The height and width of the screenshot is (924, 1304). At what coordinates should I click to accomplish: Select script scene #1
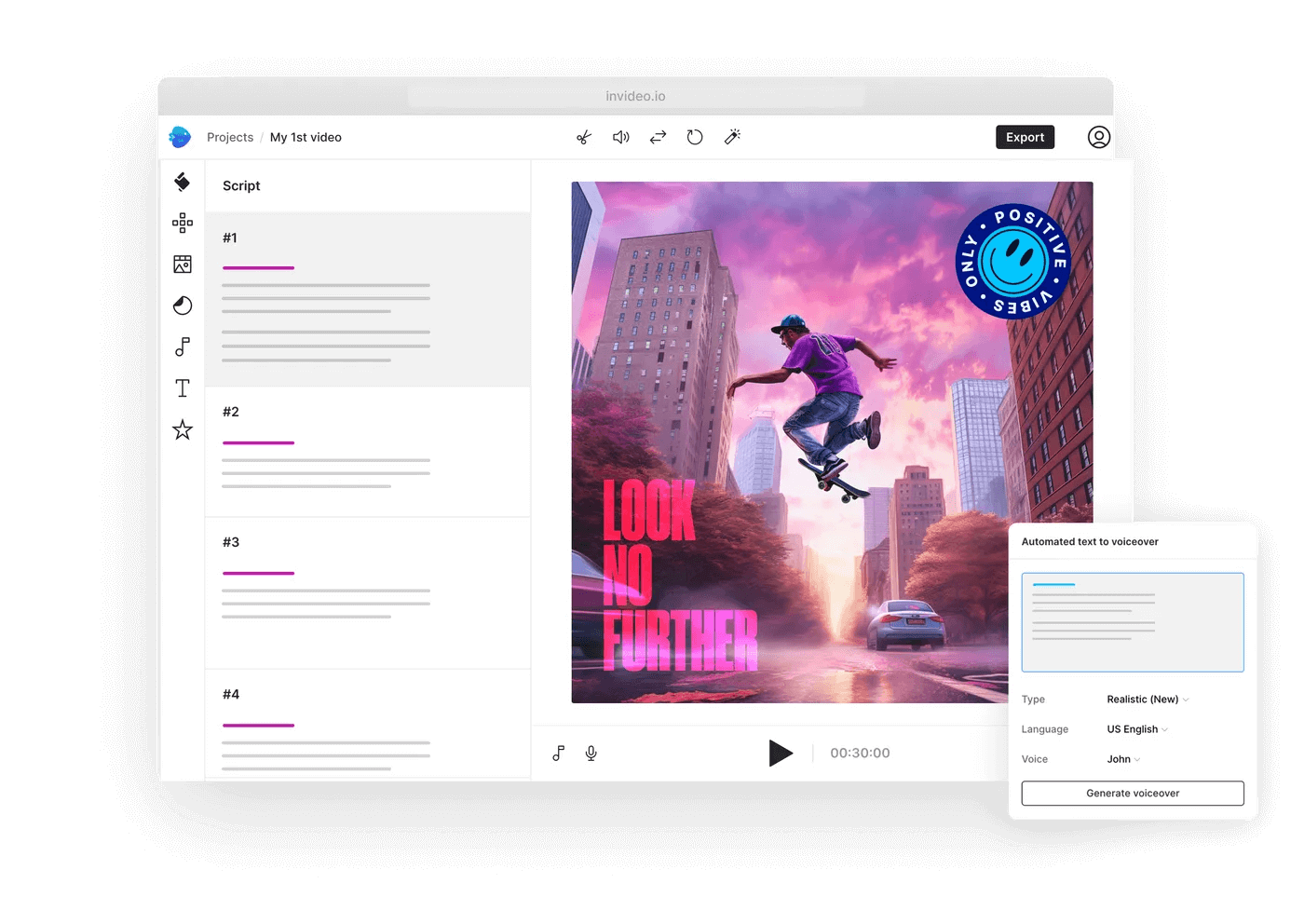(368, 299)
